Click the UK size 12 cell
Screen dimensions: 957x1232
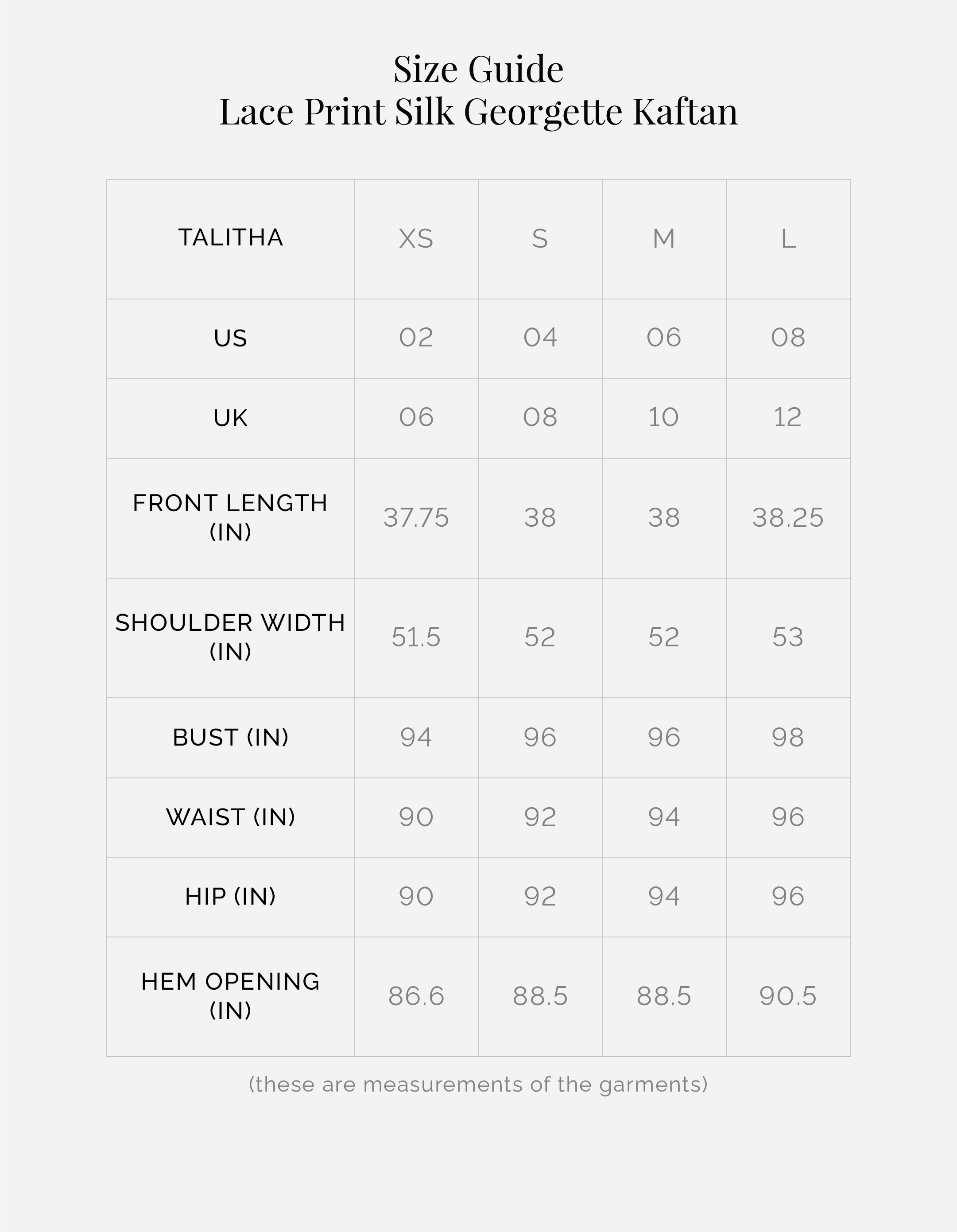[x=788, y=417]
